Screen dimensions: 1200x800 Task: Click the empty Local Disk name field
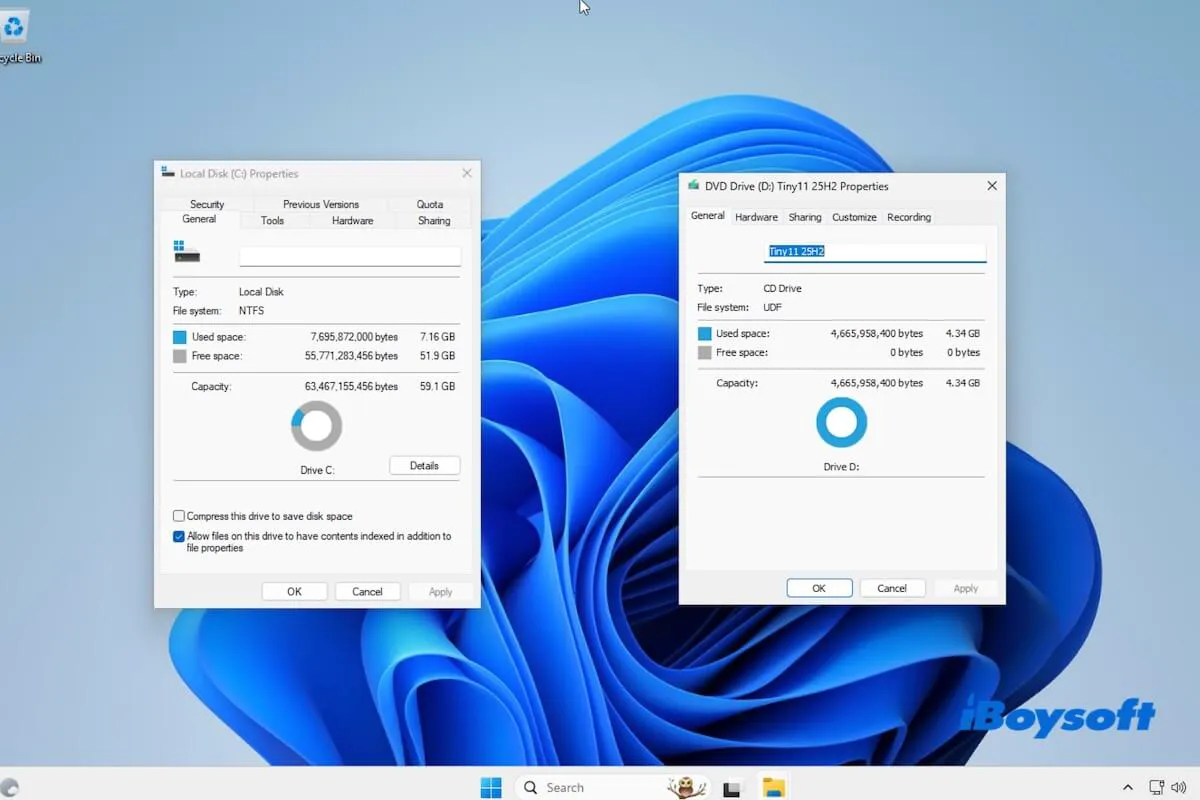coord(349,256)
